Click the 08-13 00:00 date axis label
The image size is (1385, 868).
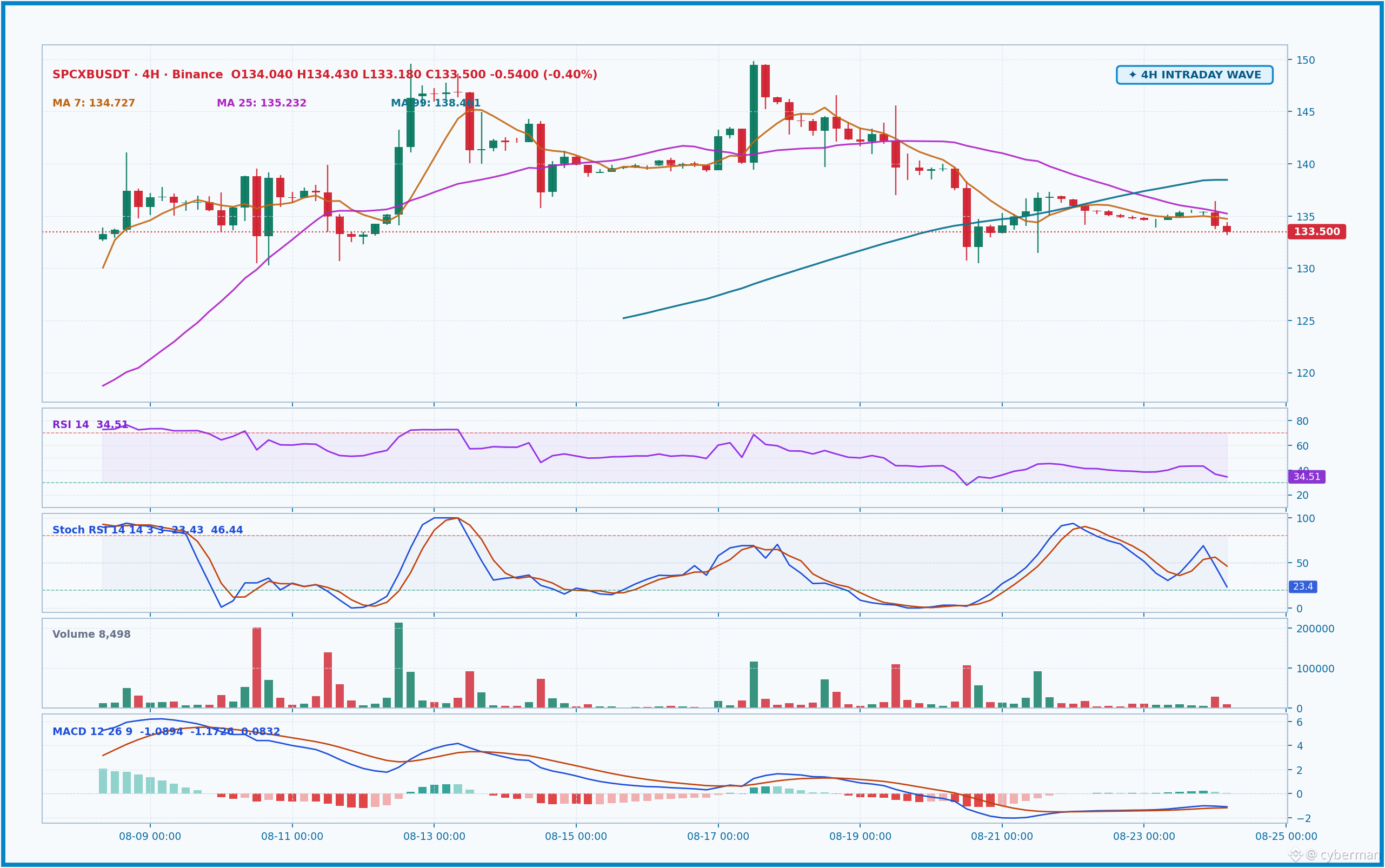[434, 837]
